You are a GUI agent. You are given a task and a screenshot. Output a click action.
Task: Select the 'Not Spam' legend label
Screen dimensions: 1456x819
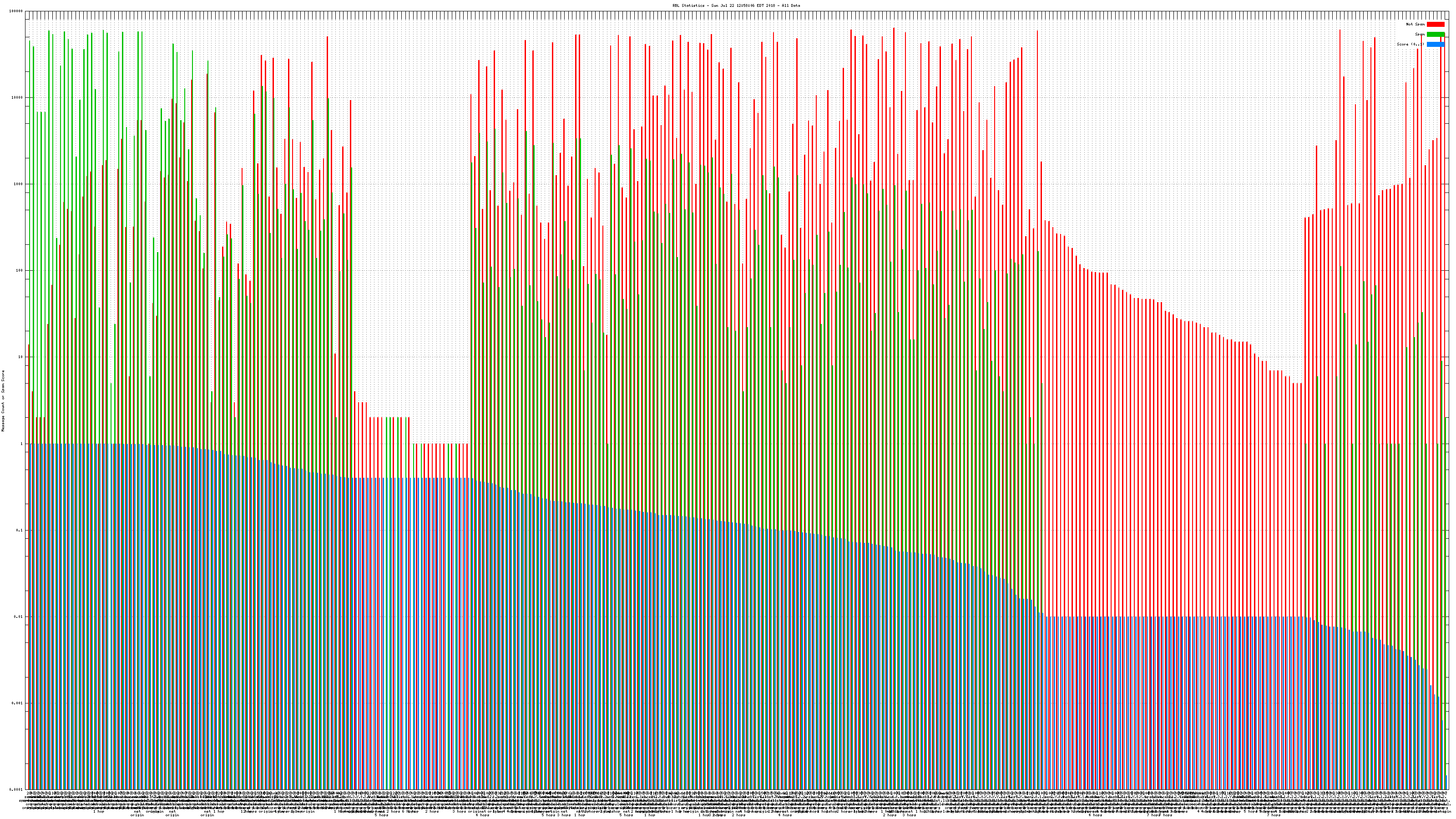(1416, 24)
